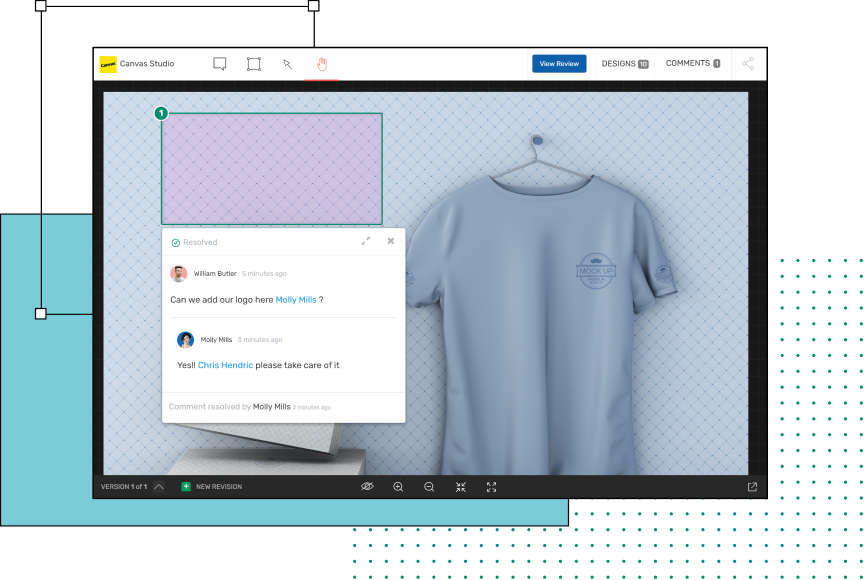The image size is (864, 580).
Task: Toggle the Resolved status checkmark
Action: pos(176,242)
